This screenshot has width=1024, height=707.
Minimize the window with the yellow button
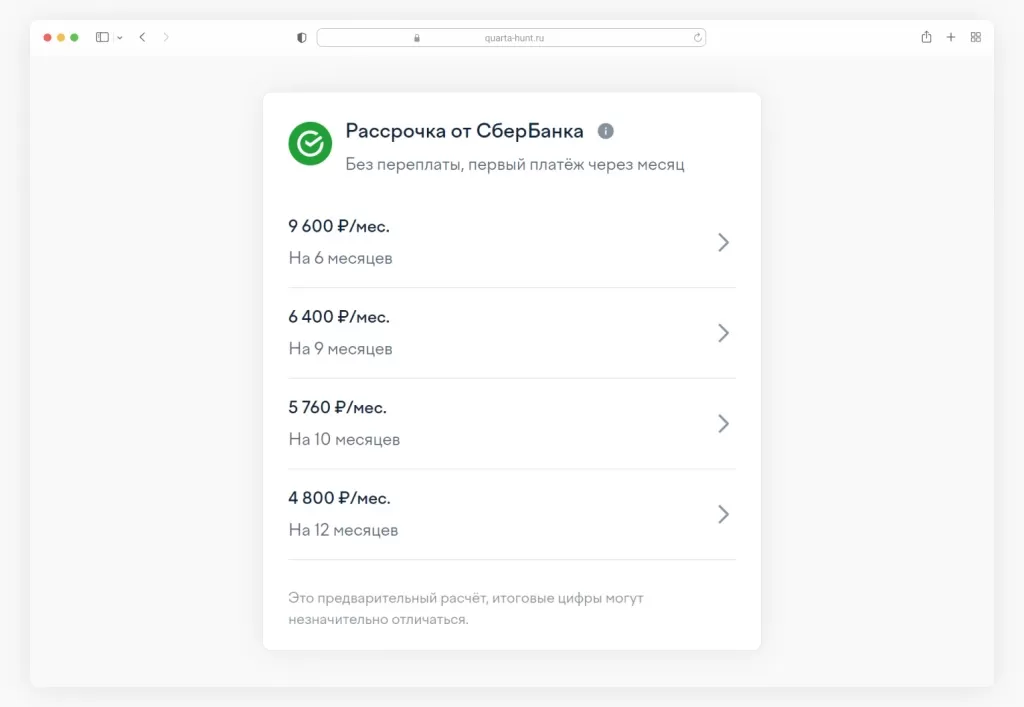click(61, 38)
